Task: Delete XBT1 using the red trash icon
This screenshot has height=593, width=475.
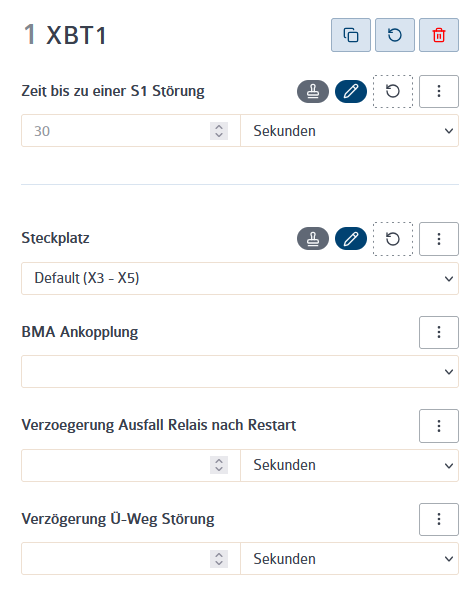Action: click(x=439, y=35)
